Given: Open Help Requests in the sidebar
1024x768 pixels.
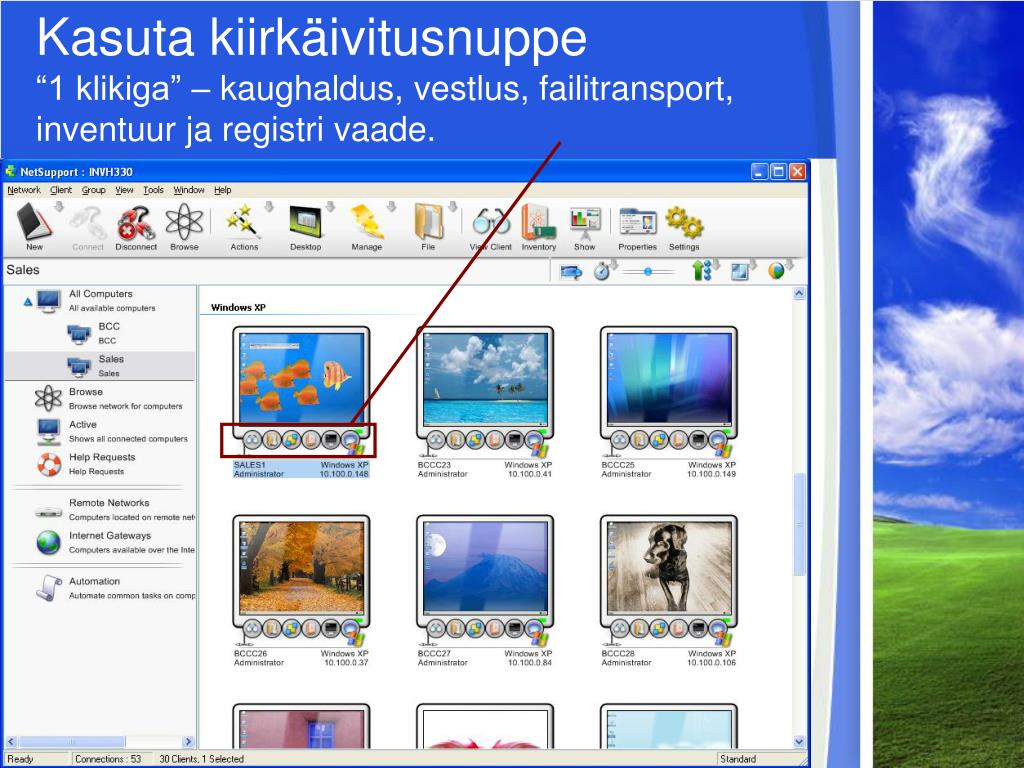Looking at the screenshot, I should (85, 464).
